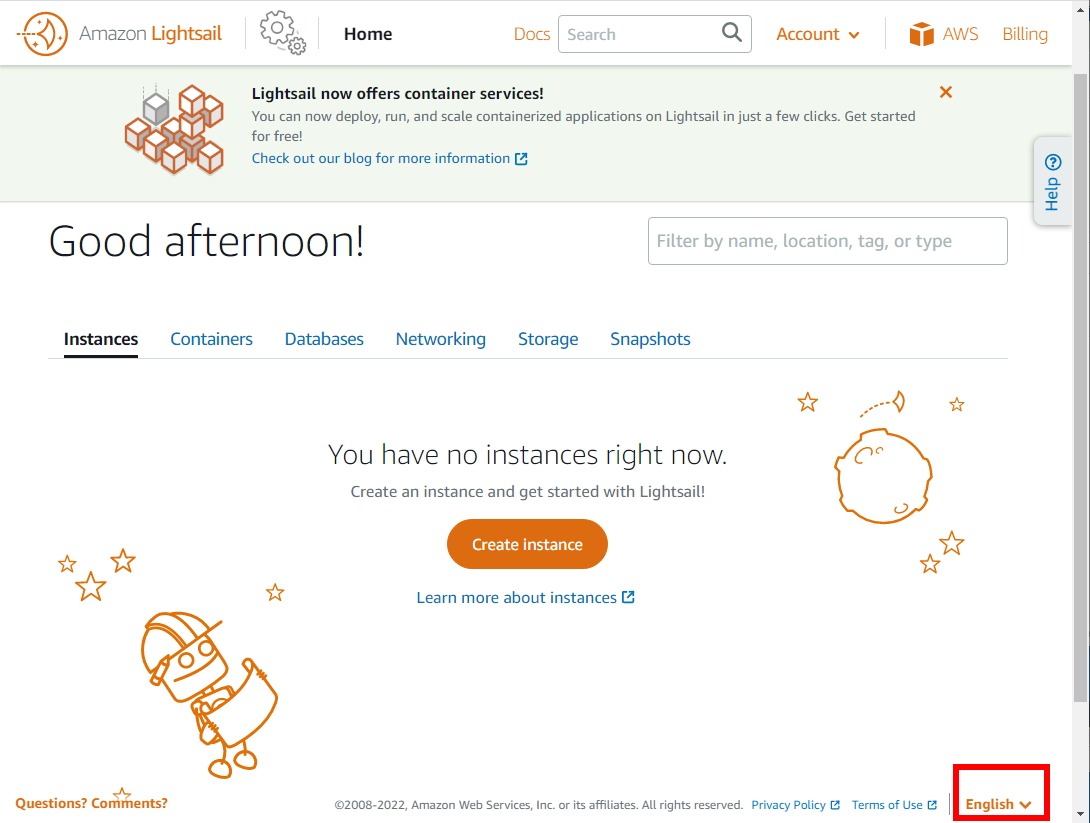Screen dimensions: 1090x823
Task: Click the Create instance button
Action: pyautogui.click(x=527, y=544)
